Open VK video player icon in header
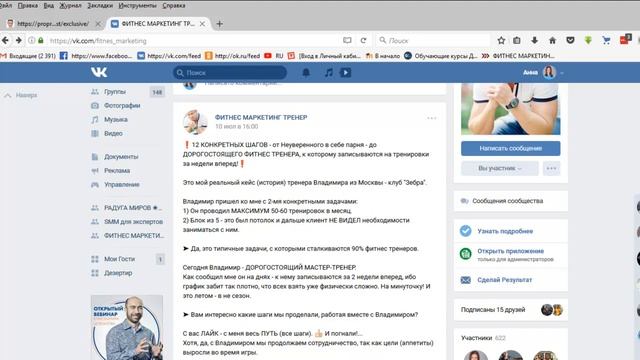Viewport: 640px width, 360px height. (345, 73)
